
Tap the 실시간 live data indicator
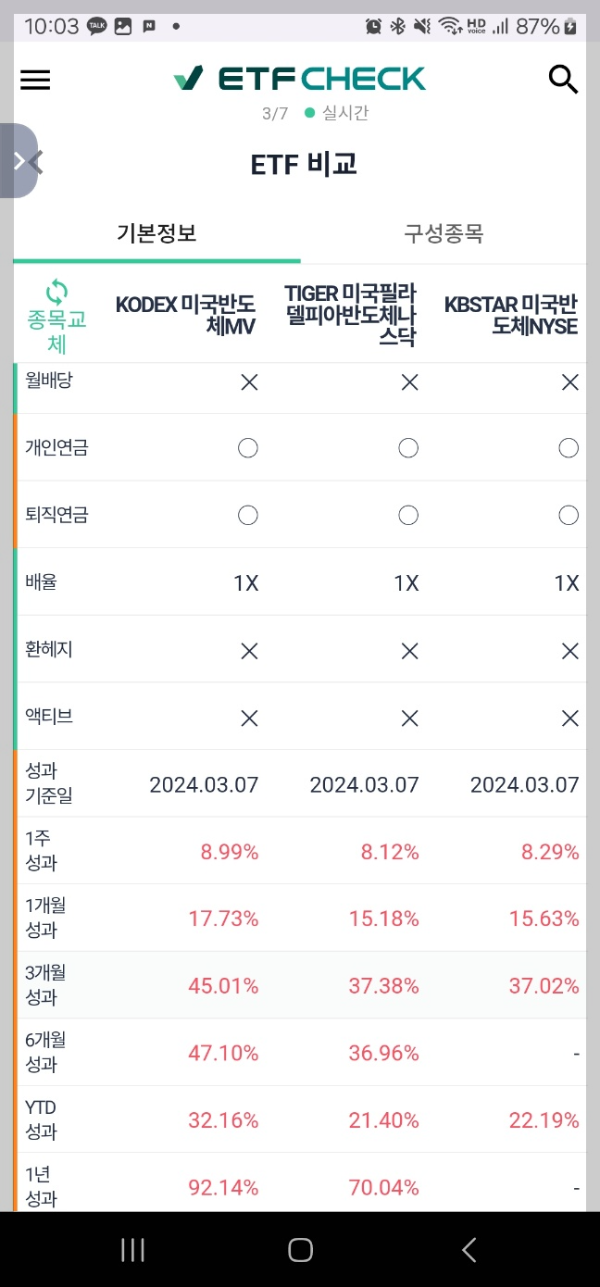346,113
